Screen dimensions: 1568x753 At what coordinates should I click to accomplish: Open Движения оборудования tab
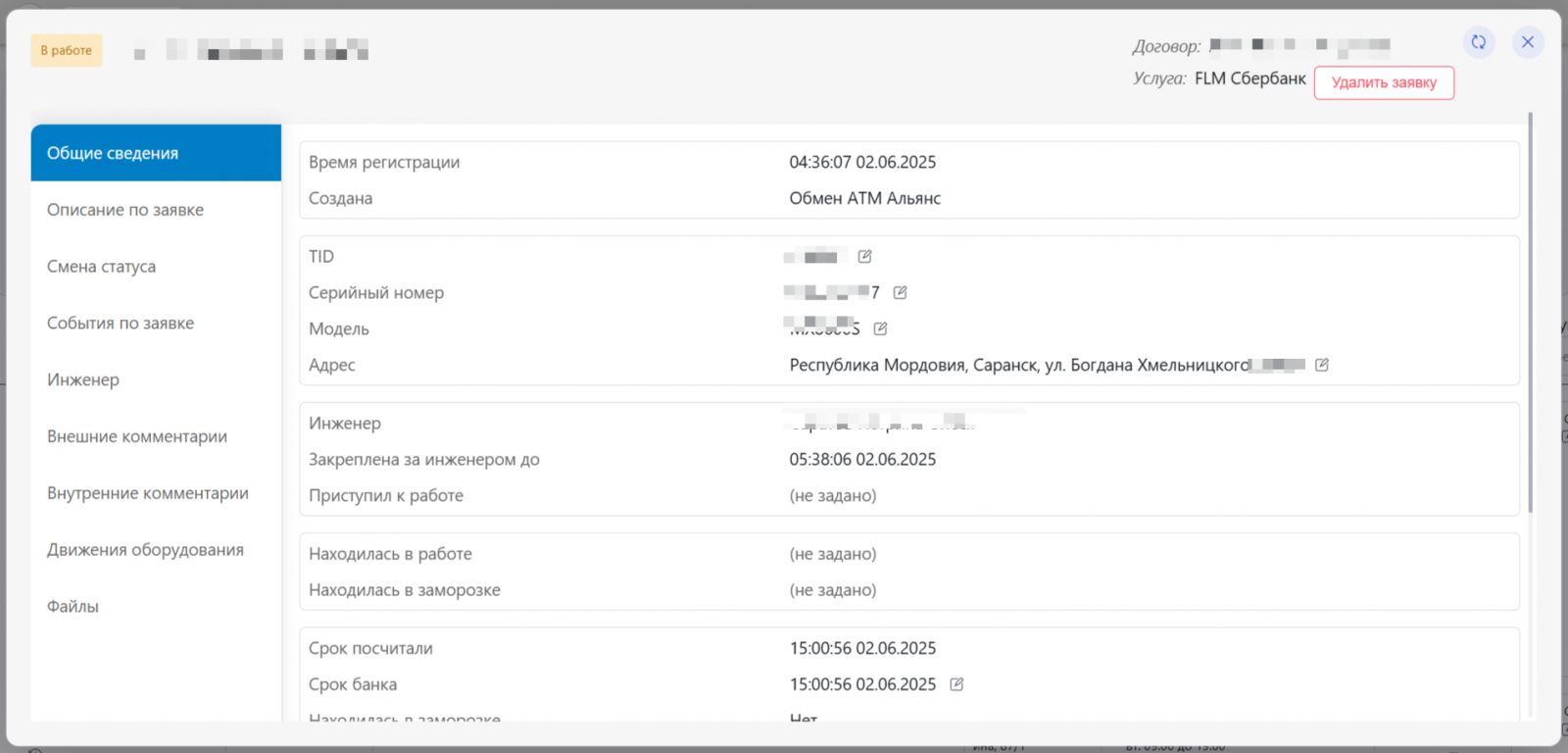(145, 550)
